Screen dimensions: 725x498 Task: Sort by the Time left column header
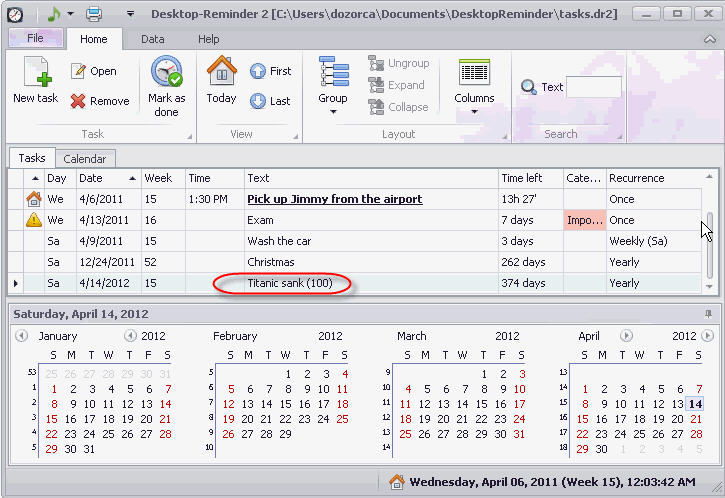531,178
